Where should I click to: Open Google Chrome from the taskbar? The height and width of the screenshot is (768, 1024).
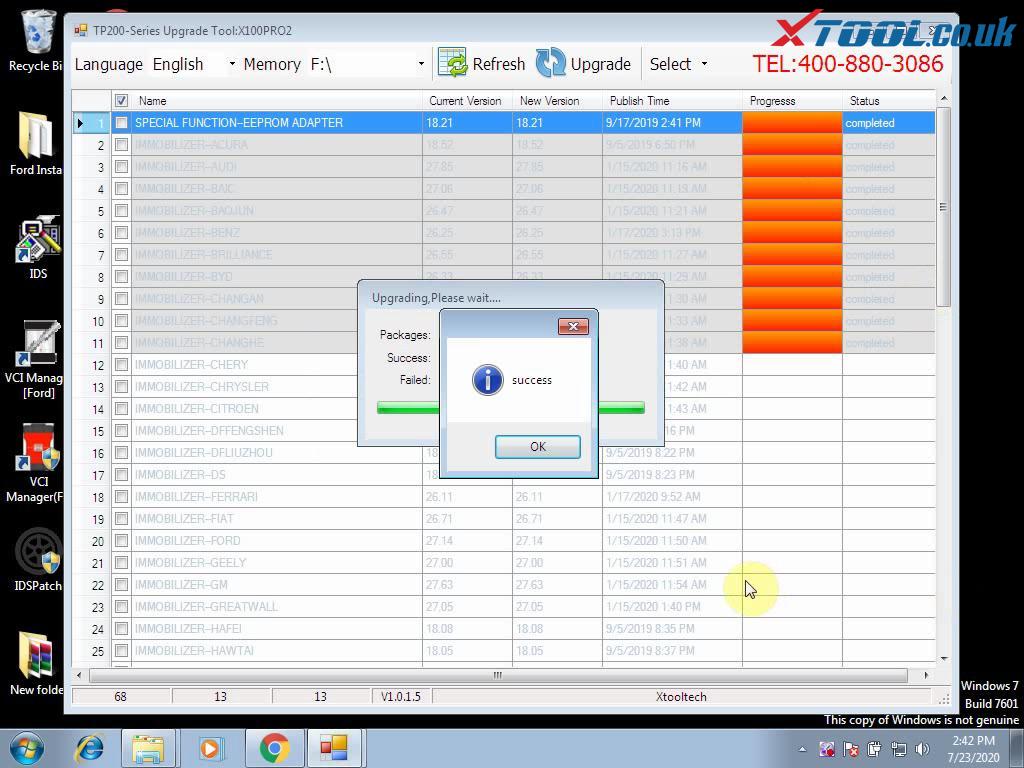point(273,747)
